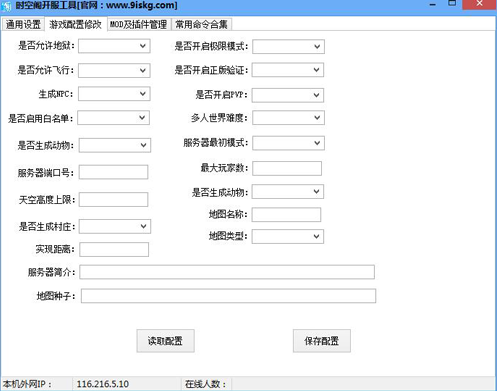Viewport: 497px width, 391px height.
Task: Open the 生成NPC dropdown
Action: [x=114, y=94]
